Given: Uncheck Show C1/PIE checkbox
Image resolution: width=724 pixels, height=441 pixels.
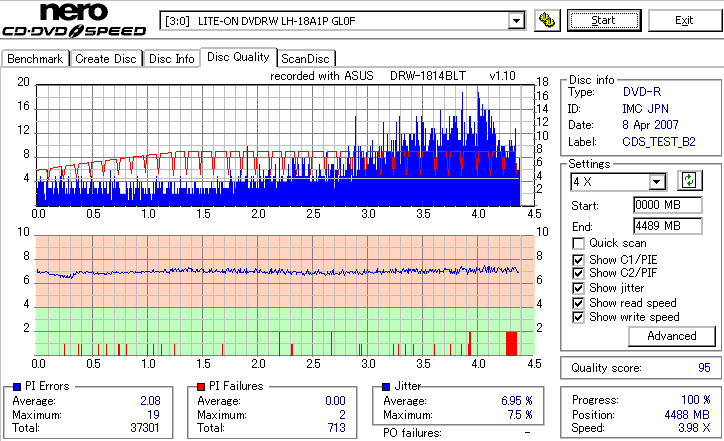Looking at the screenshot, I should (x=578, y=260).
